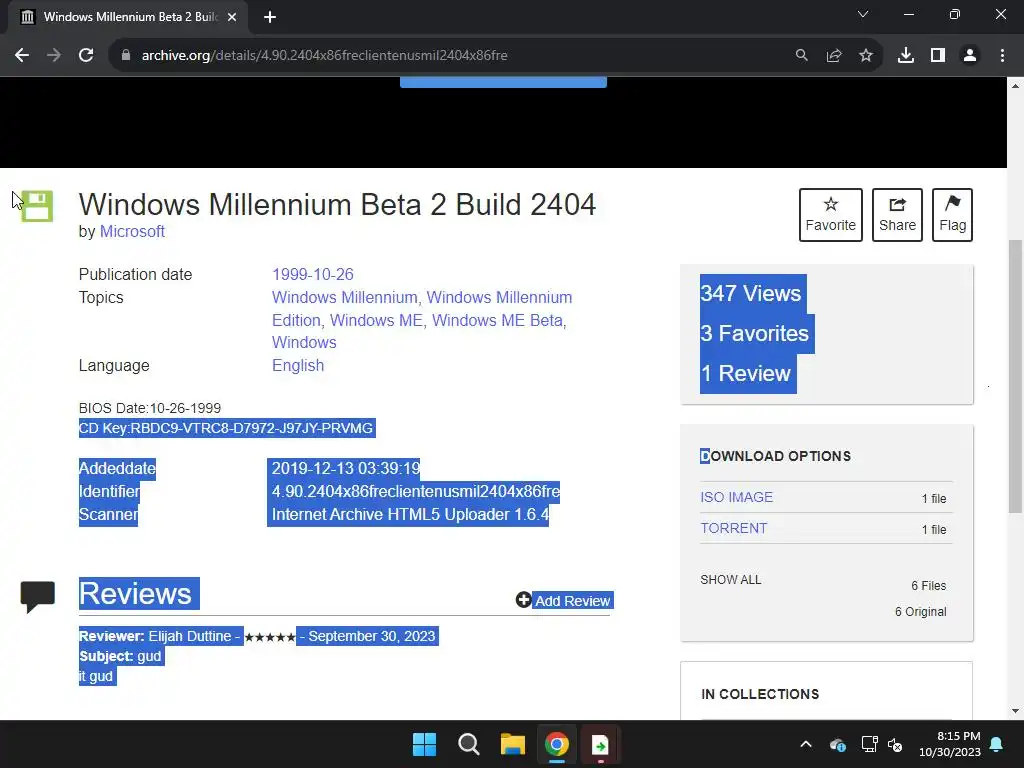Open the Windows Start menu
The height and width of the screenshot is (768, 1024).
(x=424, y=744)
